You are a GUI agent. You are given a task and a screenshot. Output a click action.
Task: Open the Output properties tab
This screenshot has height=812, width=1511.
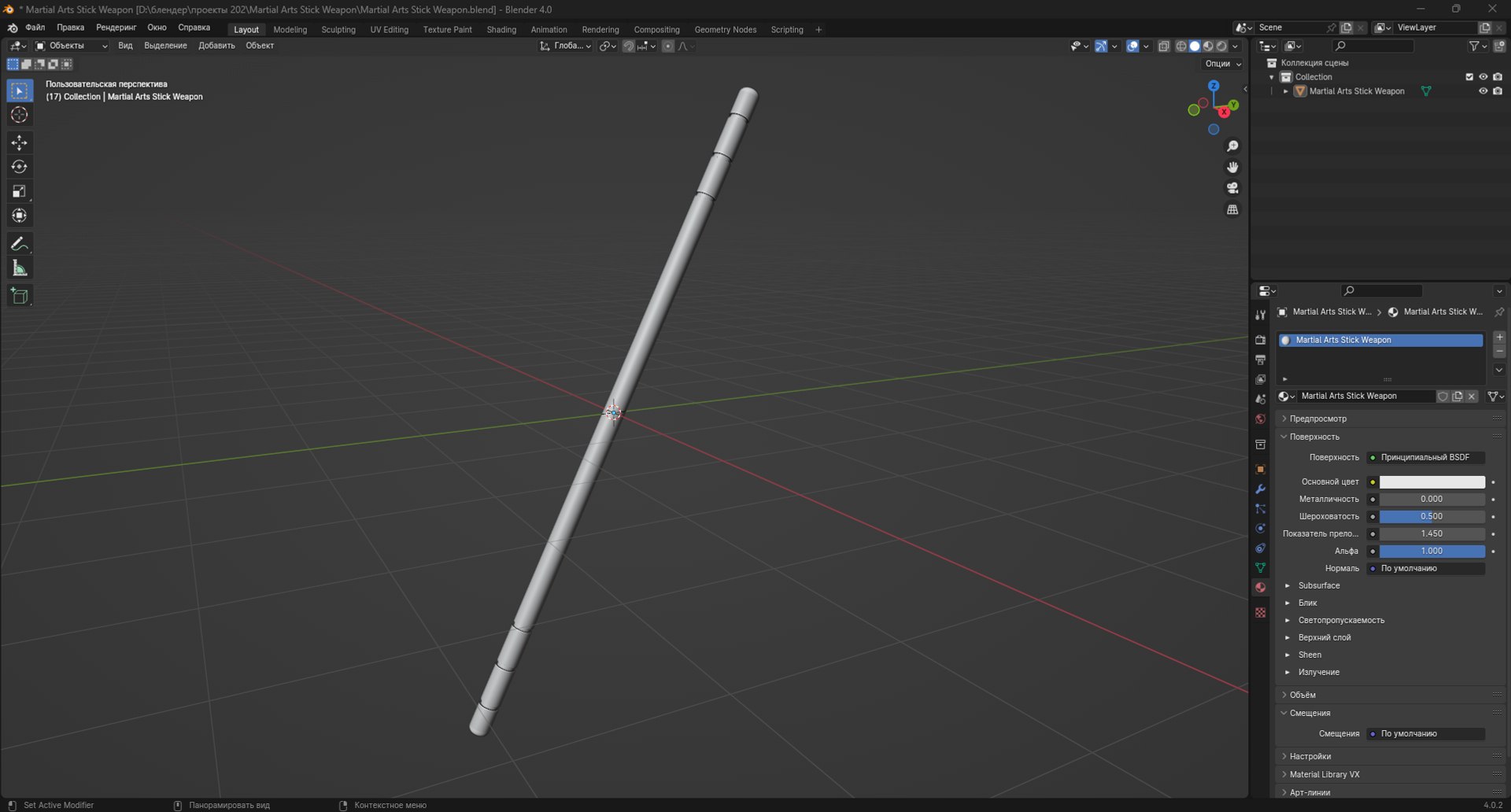(x=1260, y=360)
